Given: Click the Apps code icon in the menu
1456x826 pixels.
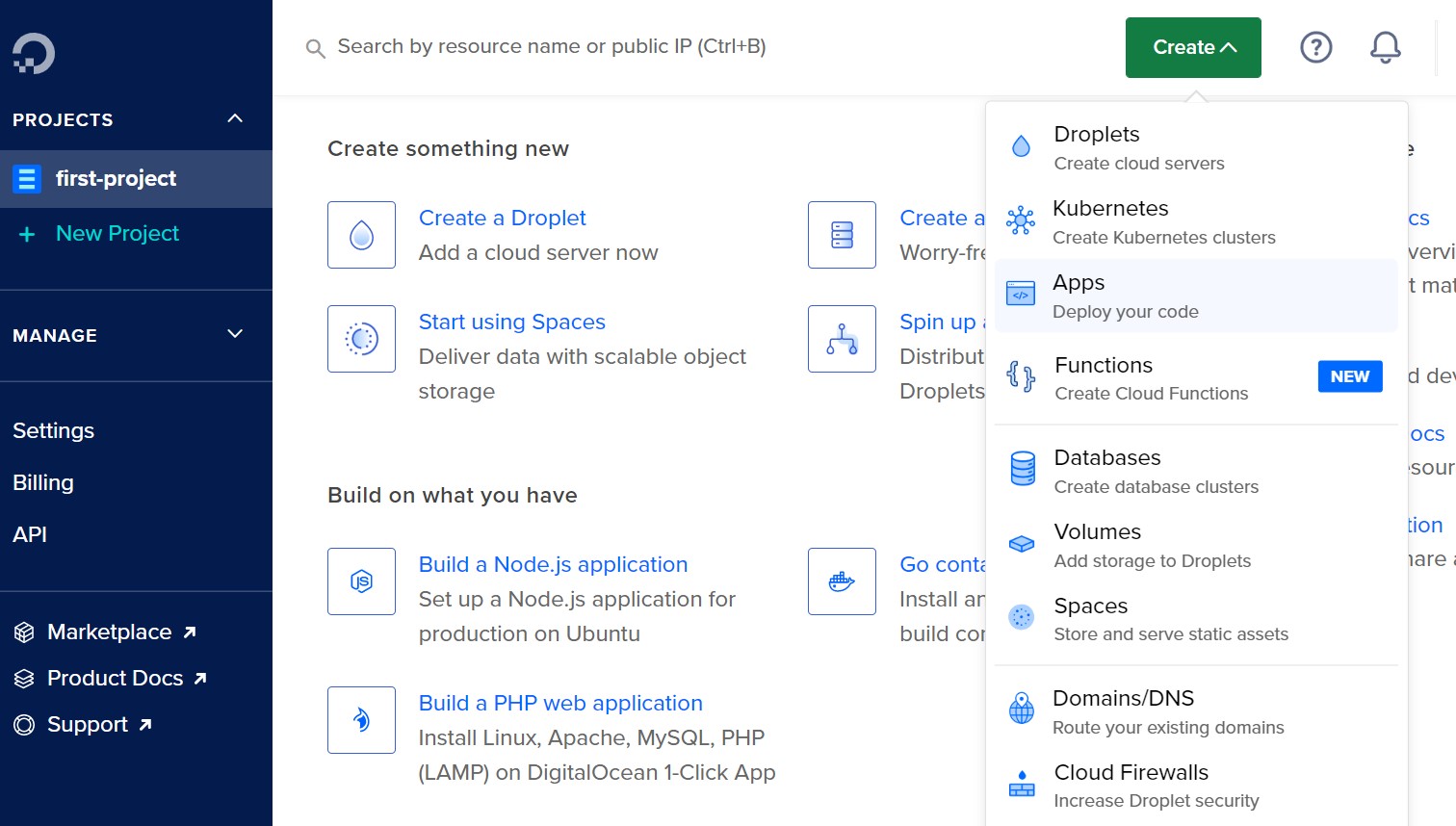Looking at the screenshot, I should pos(1021,294).
